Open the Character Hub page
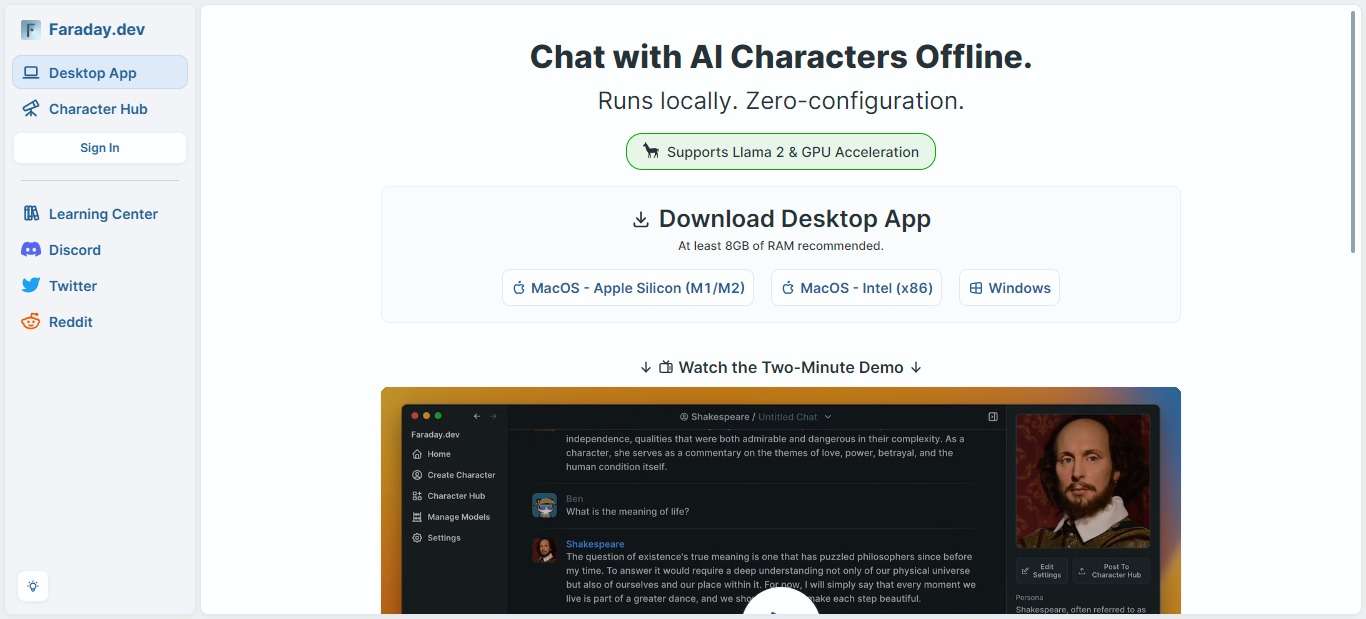 pos(98,109)
